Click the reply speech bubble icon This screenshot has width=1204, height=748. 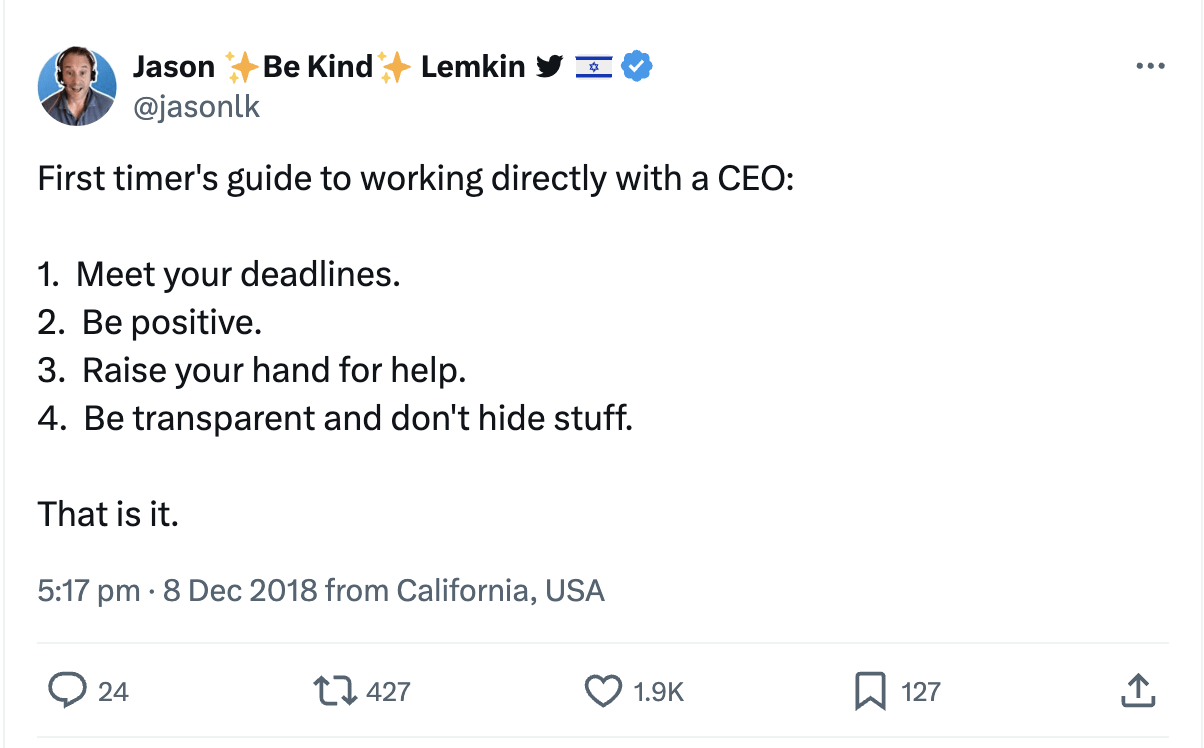click(67, 690)
